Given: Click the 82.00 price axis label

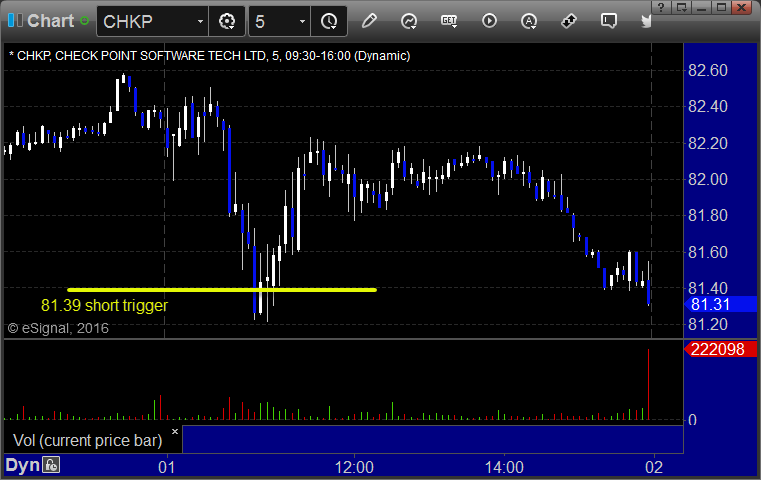Looking at the screenshot, I should [x=708, y=179].
